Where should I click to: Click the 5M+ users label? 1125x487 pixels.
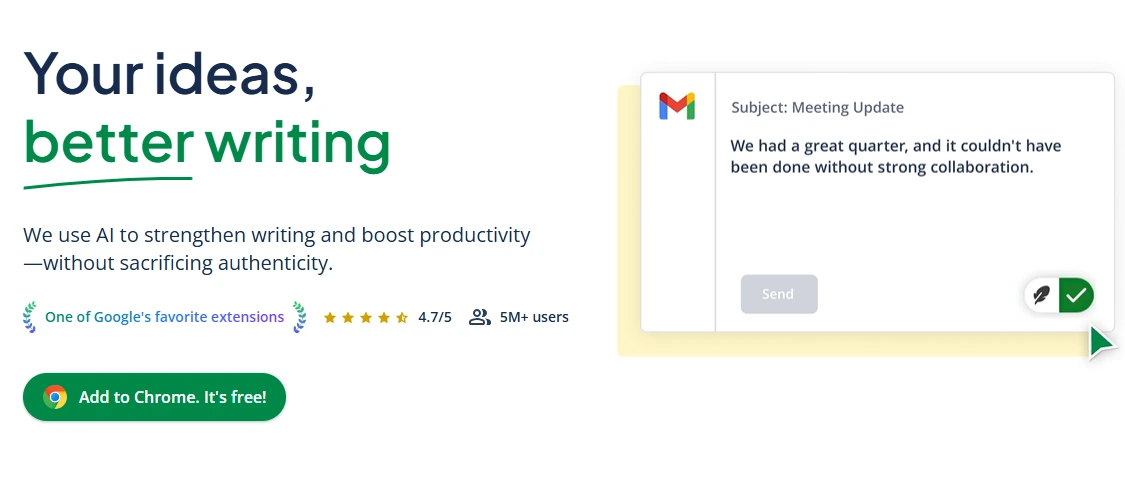click(x=534, y=317)
